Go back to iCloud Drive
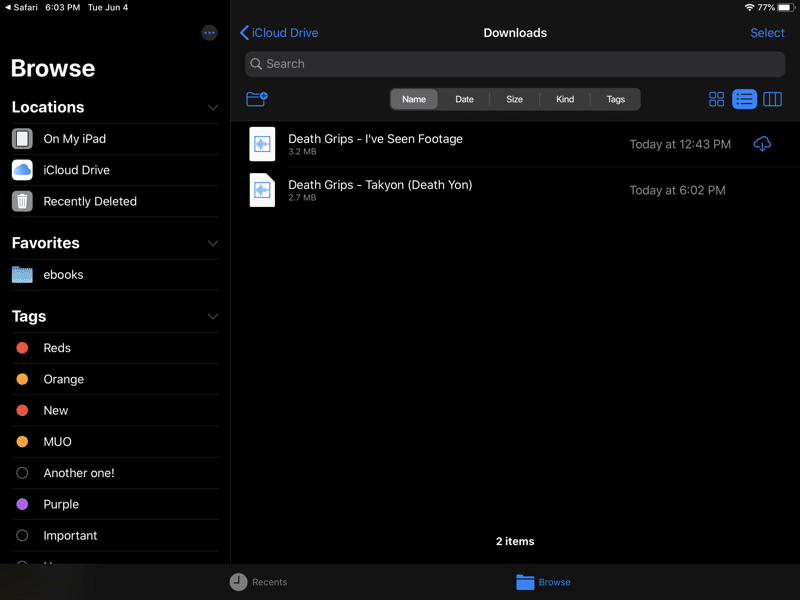Image resolution: width=800 pixels, height=600 pixels. [x=279, y=33]
